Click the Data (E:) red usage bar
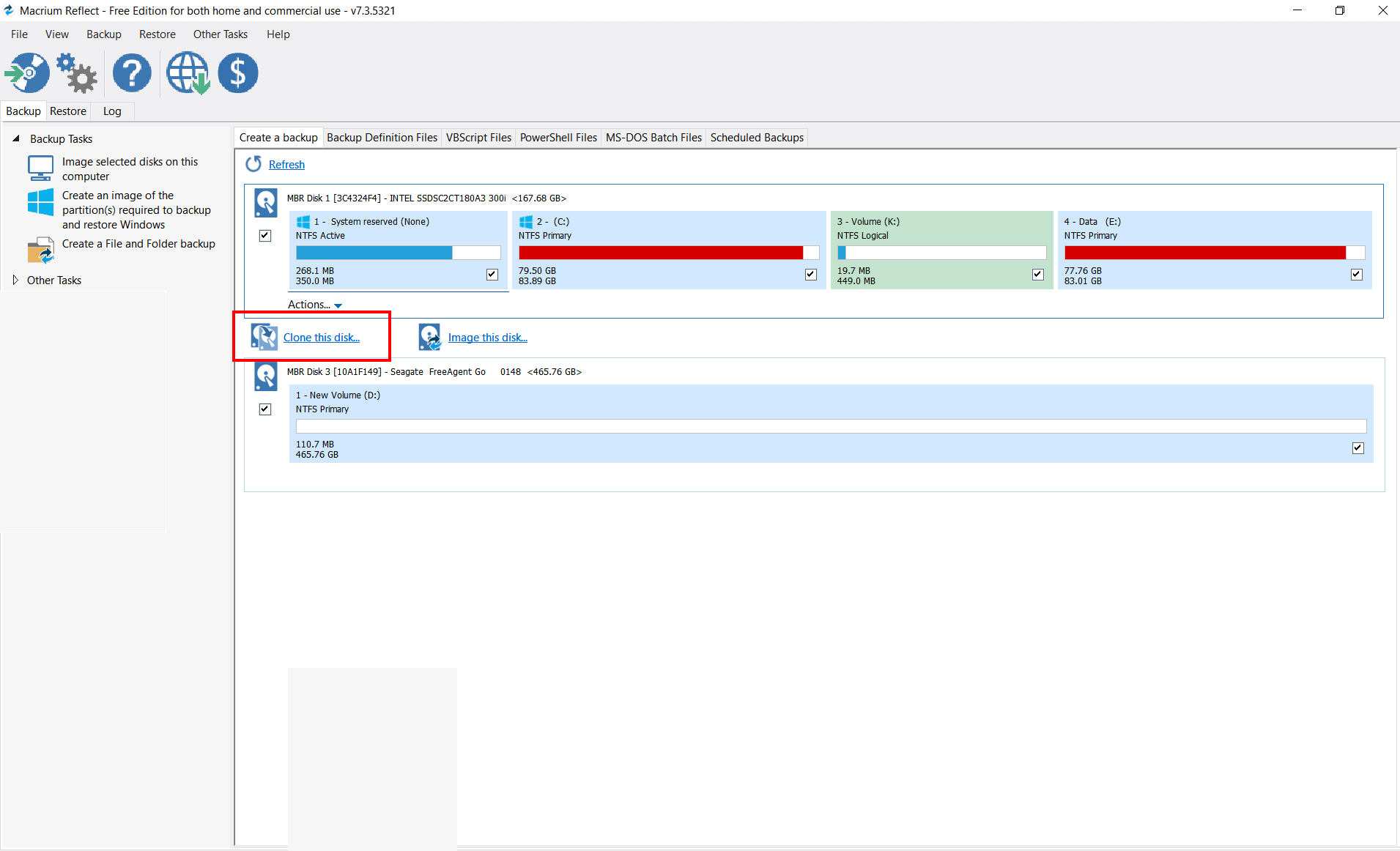Viewport: 1400px width, 851px height. click(x=1215, y=253)
